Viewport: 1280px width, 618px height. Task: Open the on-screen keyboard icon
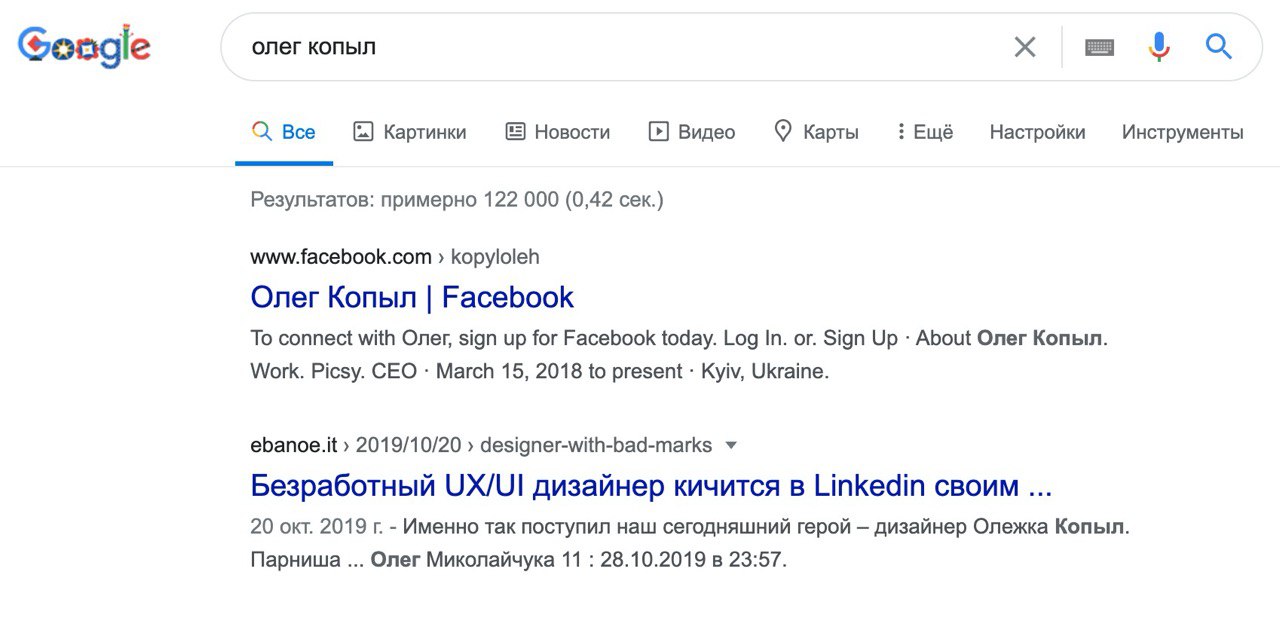pos(1099,47)
